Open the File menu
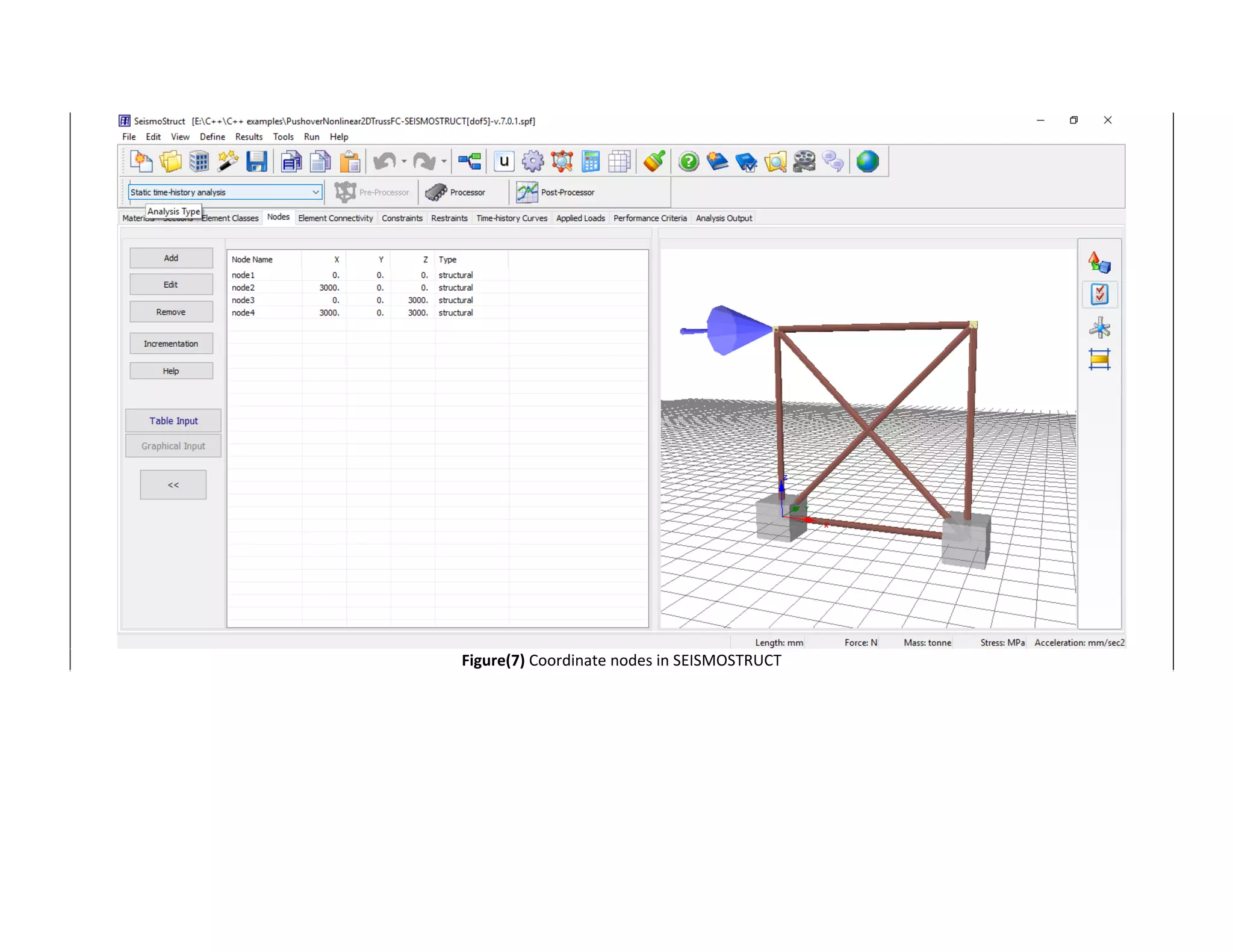The width and height of the screenshot is (1233, 952). (x=129, y=137)
